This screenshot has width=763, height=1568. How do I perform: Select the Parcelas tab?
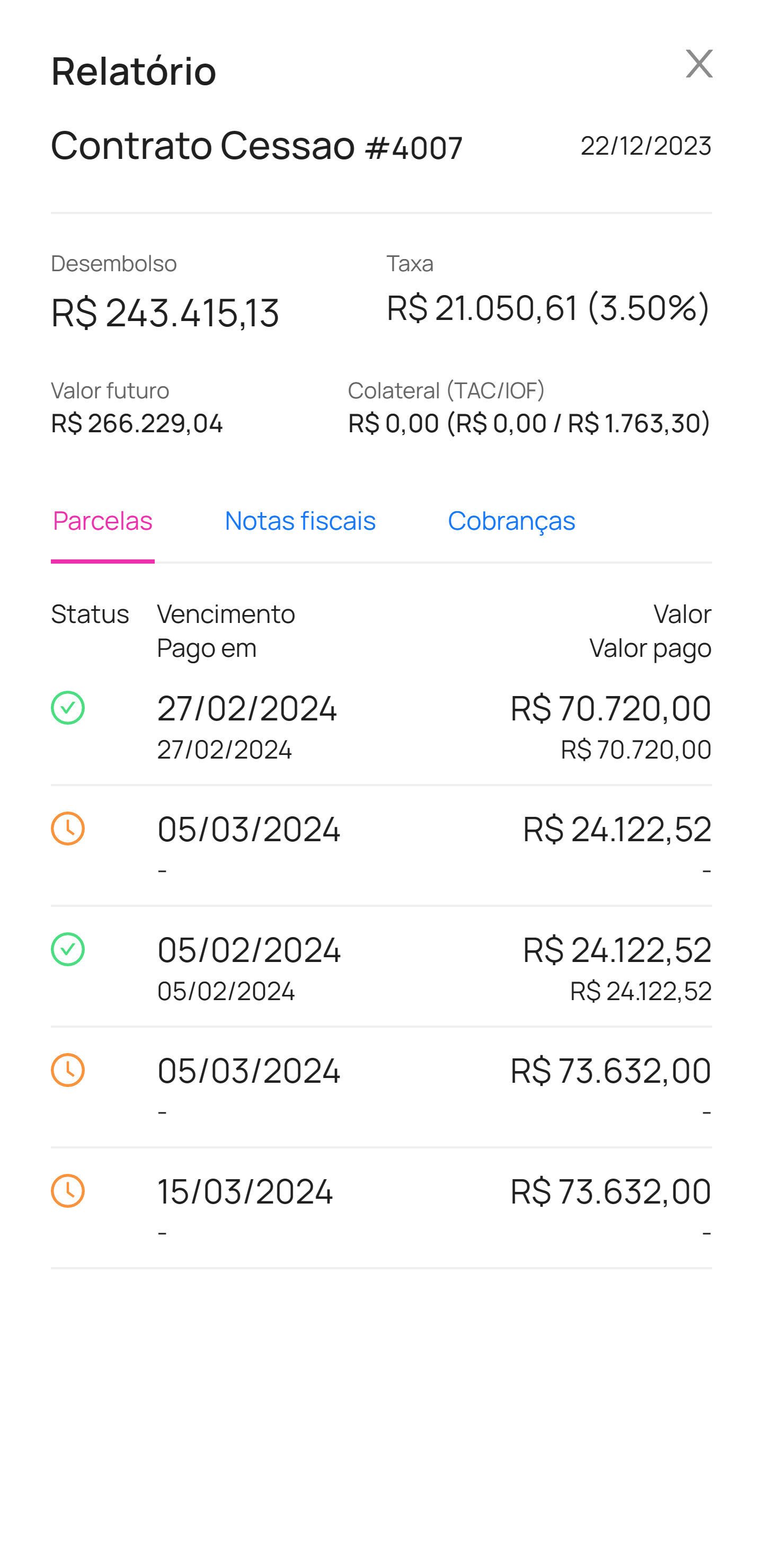(x=102, y=520)
